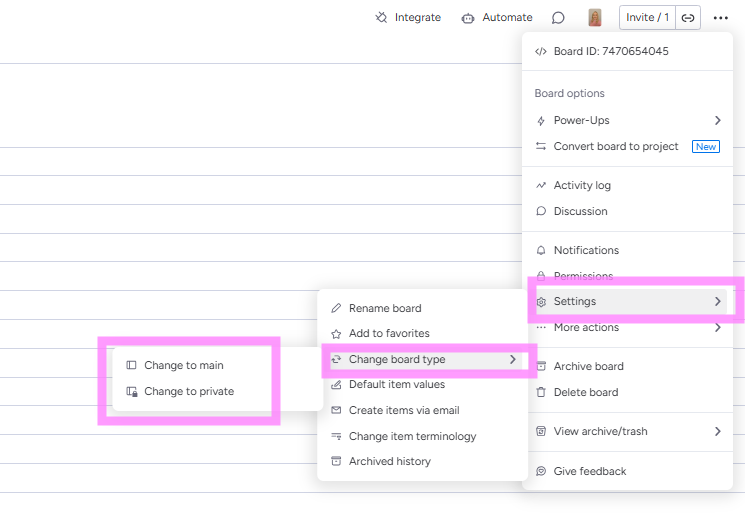The image size is (745, 517).
Task: Click the Discussion bubble icon in menu
Action: click(541, 211)
